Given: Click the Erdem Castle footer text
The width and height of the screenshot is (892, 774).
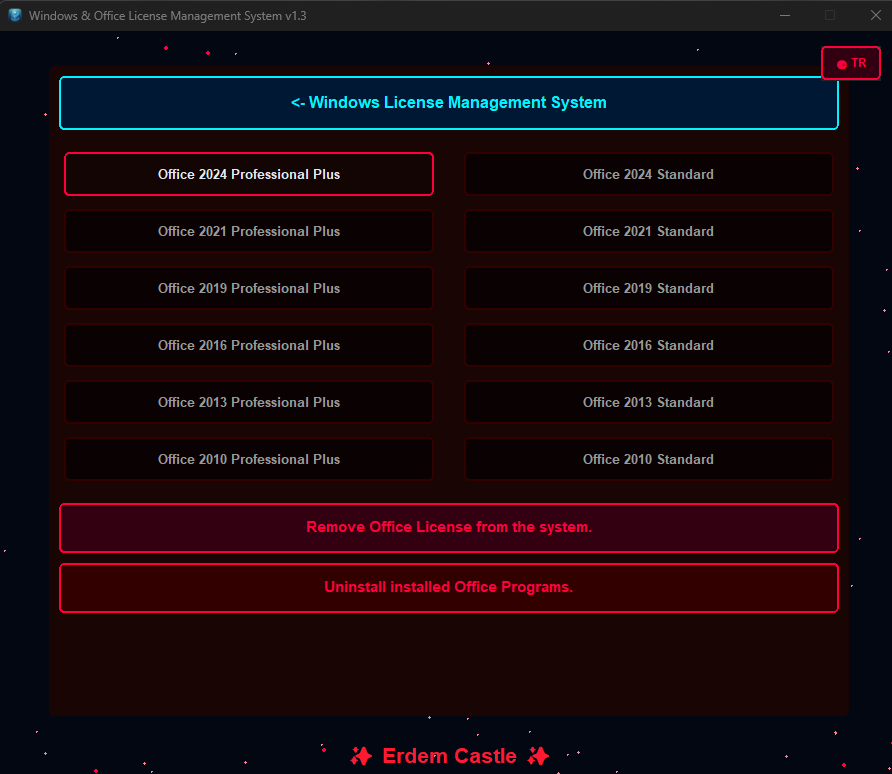Looking at the screenshot, I should [449, 756].
